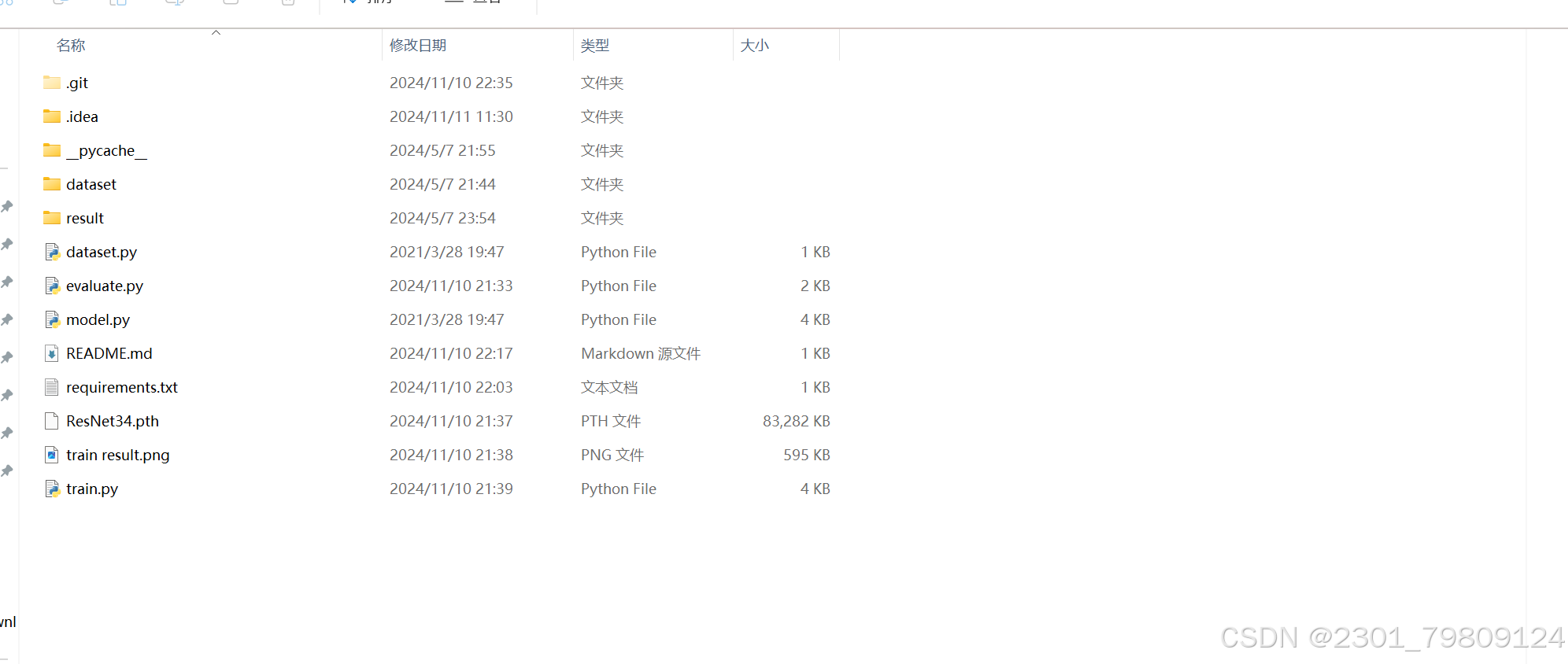Select the train result.png file name
This screenshot has width=1568, height=664.
(118, 455)
